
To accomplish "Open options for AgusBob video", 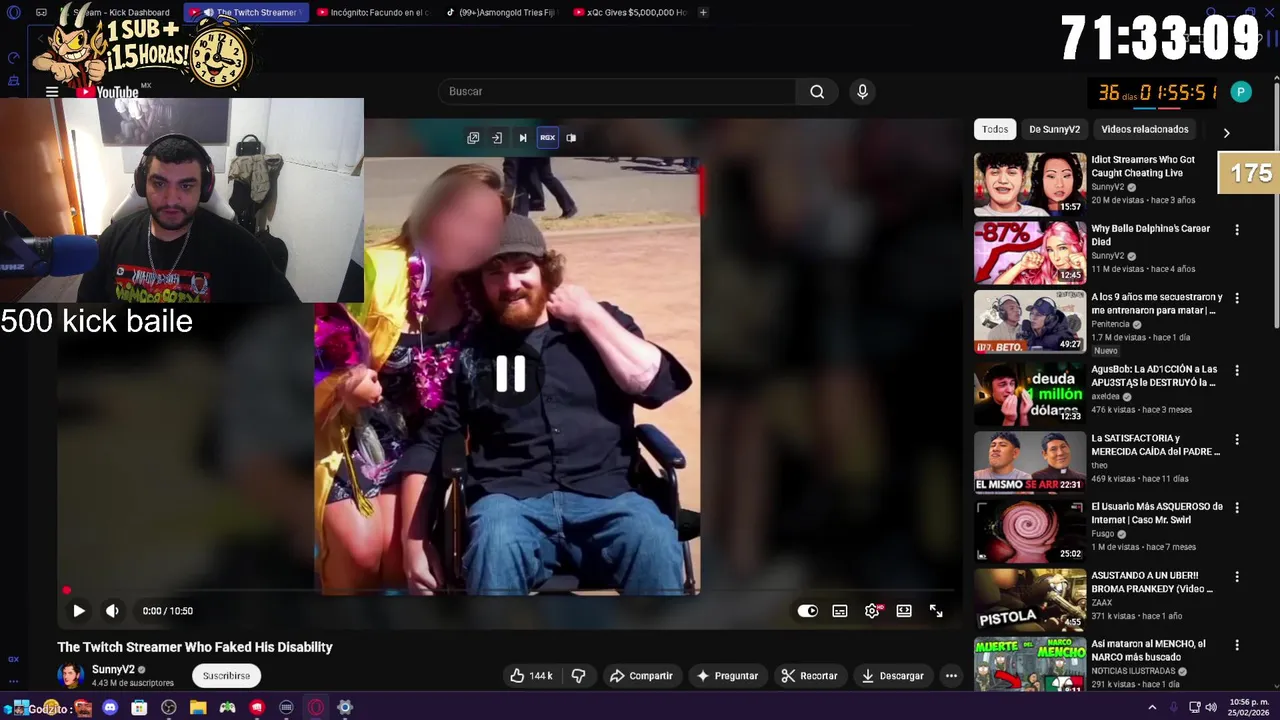I will (x=1237, y=370).
